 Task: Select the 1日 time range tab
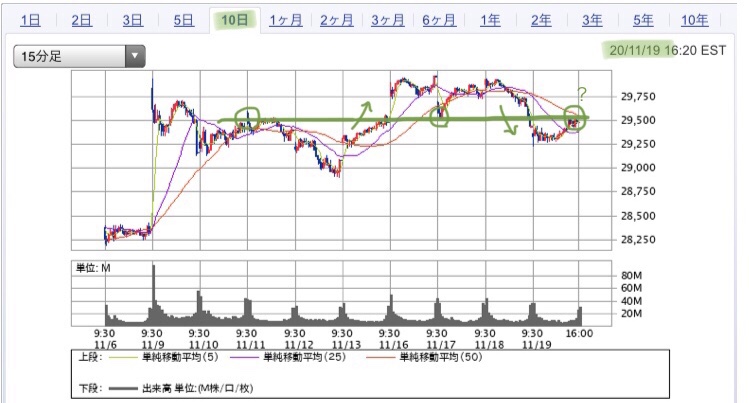(x=31, y=20)
